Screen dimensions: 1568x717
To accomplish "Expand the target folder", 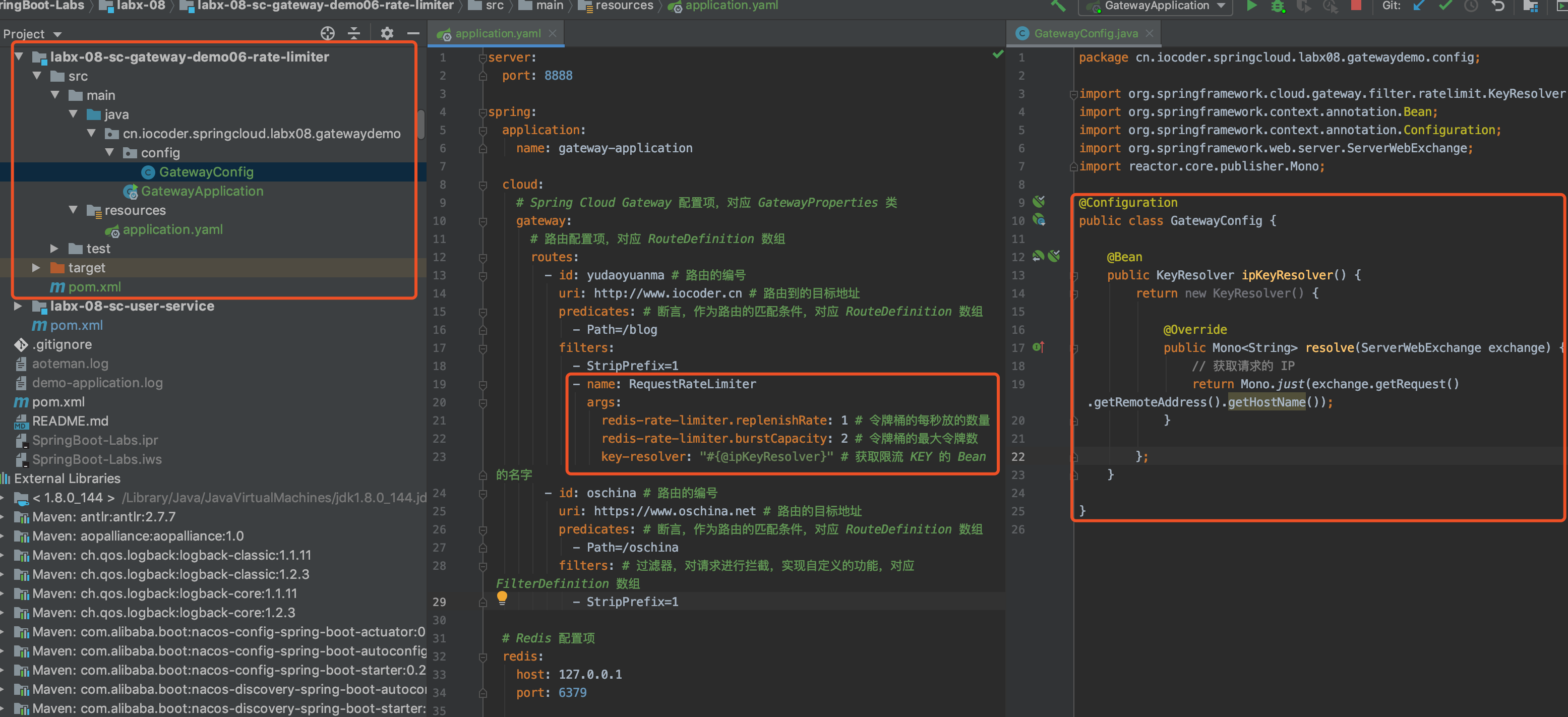I will [36, 268].
